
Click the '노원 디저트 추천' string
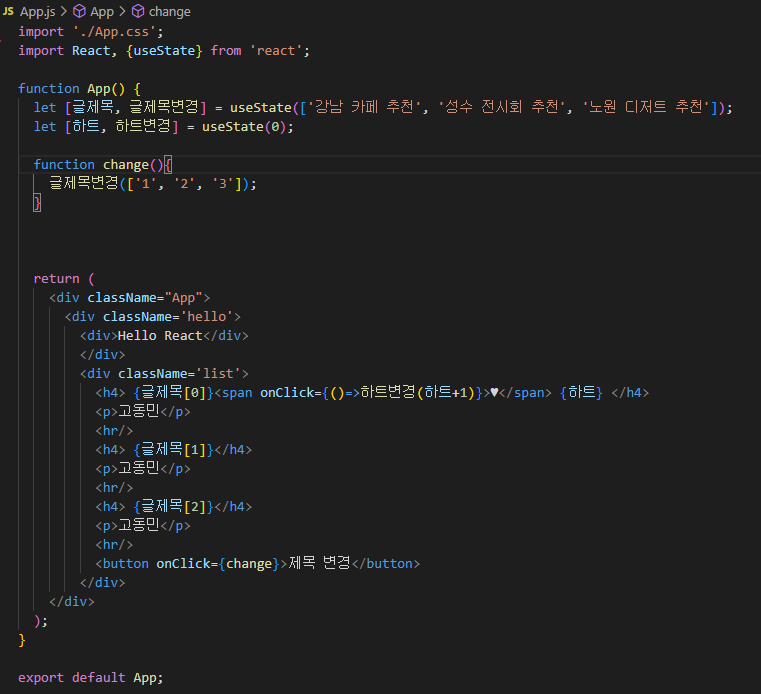(x=645, y=107)
